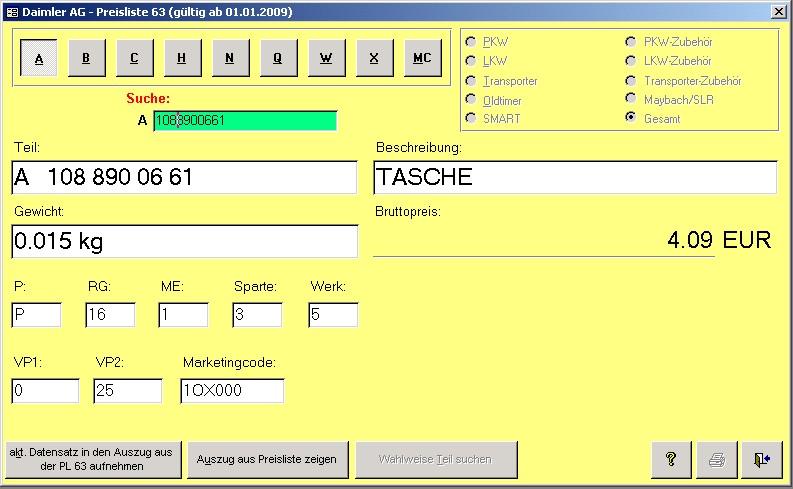Choose the PKW-Zubehör radio option

click(x=631, y=41)
